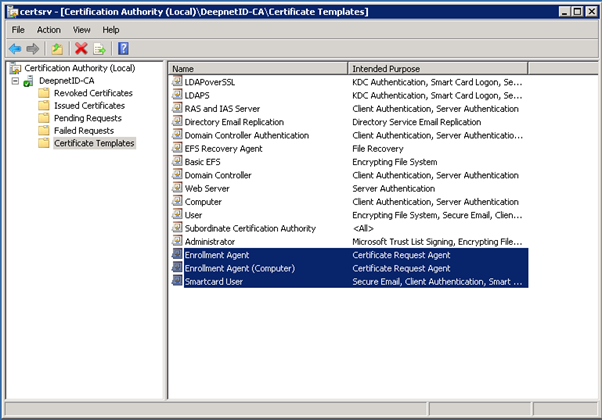The height and width of the screenshot is (420, 602).
Task: Sort by the Name column header
Action: [258, 68]
